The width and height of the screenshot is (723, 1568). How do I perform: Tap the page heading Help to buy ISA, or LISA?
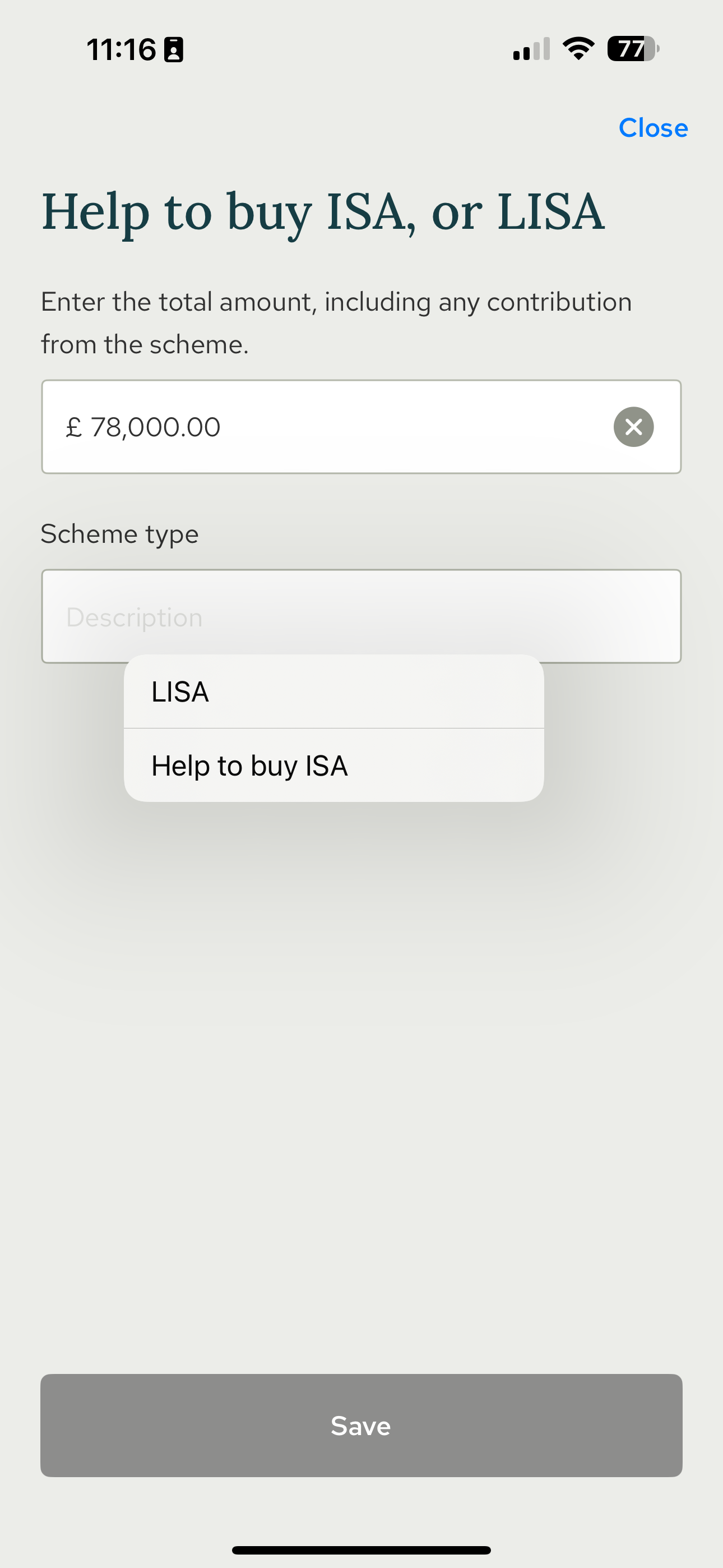coord(323,213)
